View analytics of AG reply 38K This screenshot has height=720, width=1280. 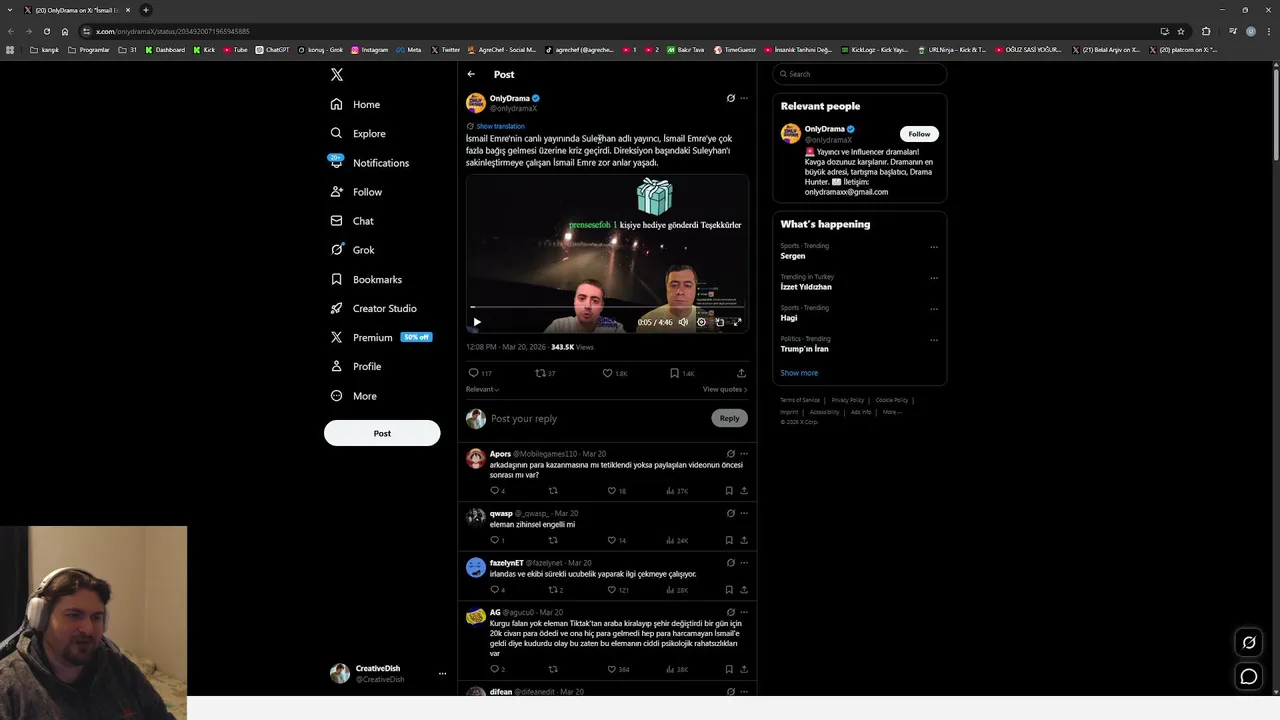coord(677,669)
